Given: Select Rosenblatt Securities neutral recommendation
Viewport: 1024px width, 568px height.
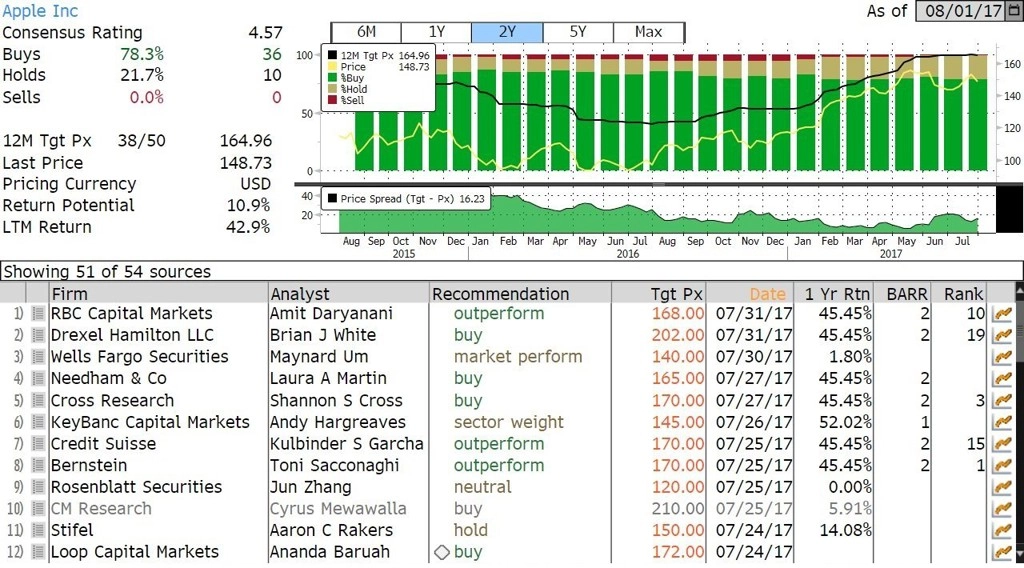Looking at the screenshot, I should [x=483, y=486].
